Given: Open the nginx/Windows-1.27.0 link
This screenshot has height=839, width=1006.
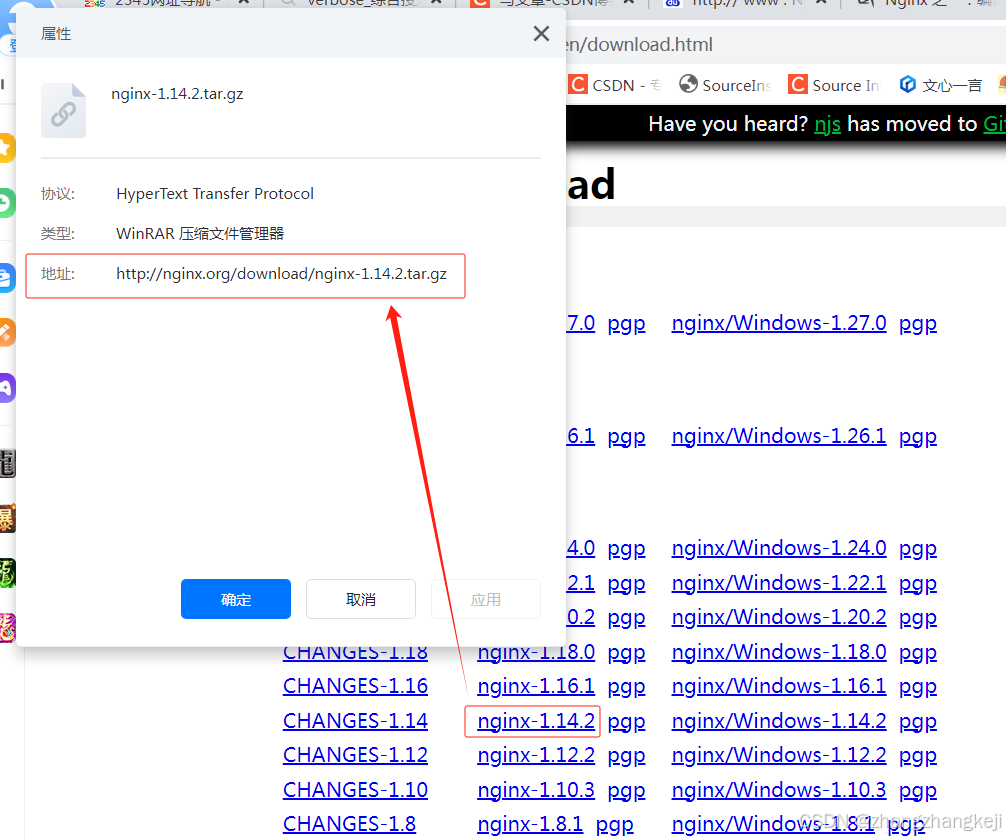Looking at the screenshot, I should (x=779, y=323).
